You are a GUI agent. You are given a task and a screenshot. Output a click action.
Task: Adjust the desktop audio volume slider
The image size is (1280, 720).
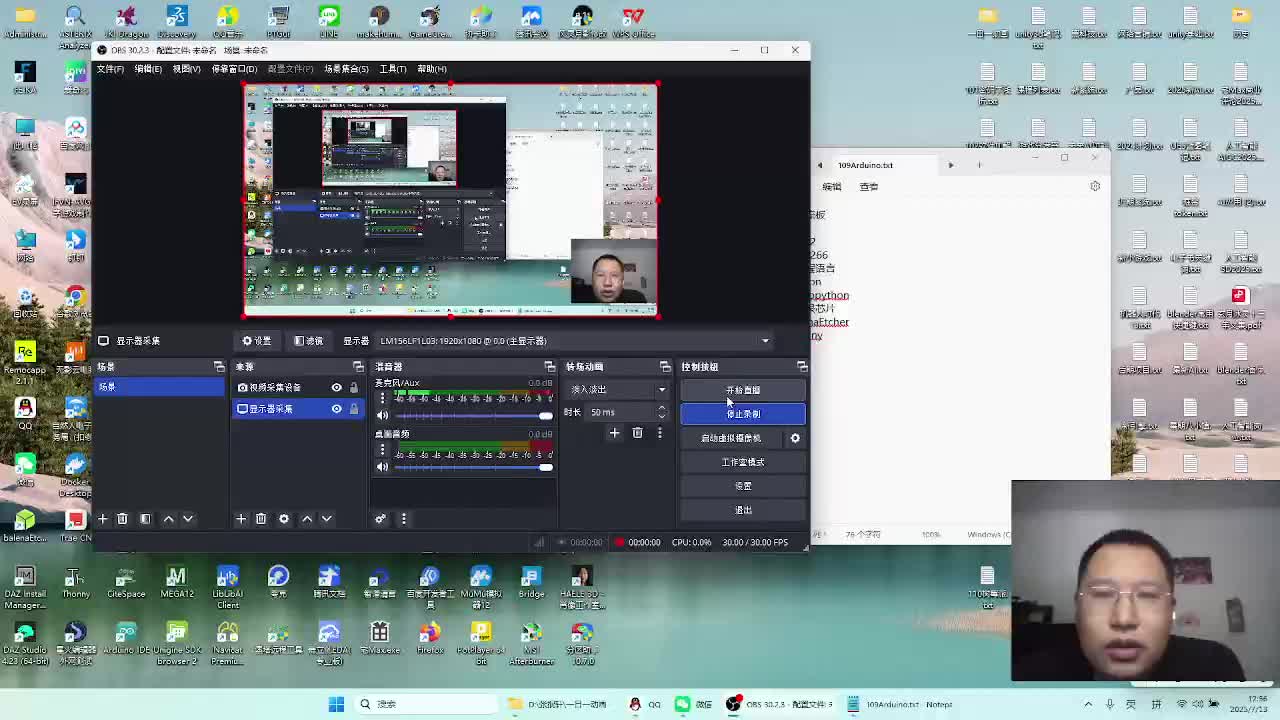tap(474, 467)
